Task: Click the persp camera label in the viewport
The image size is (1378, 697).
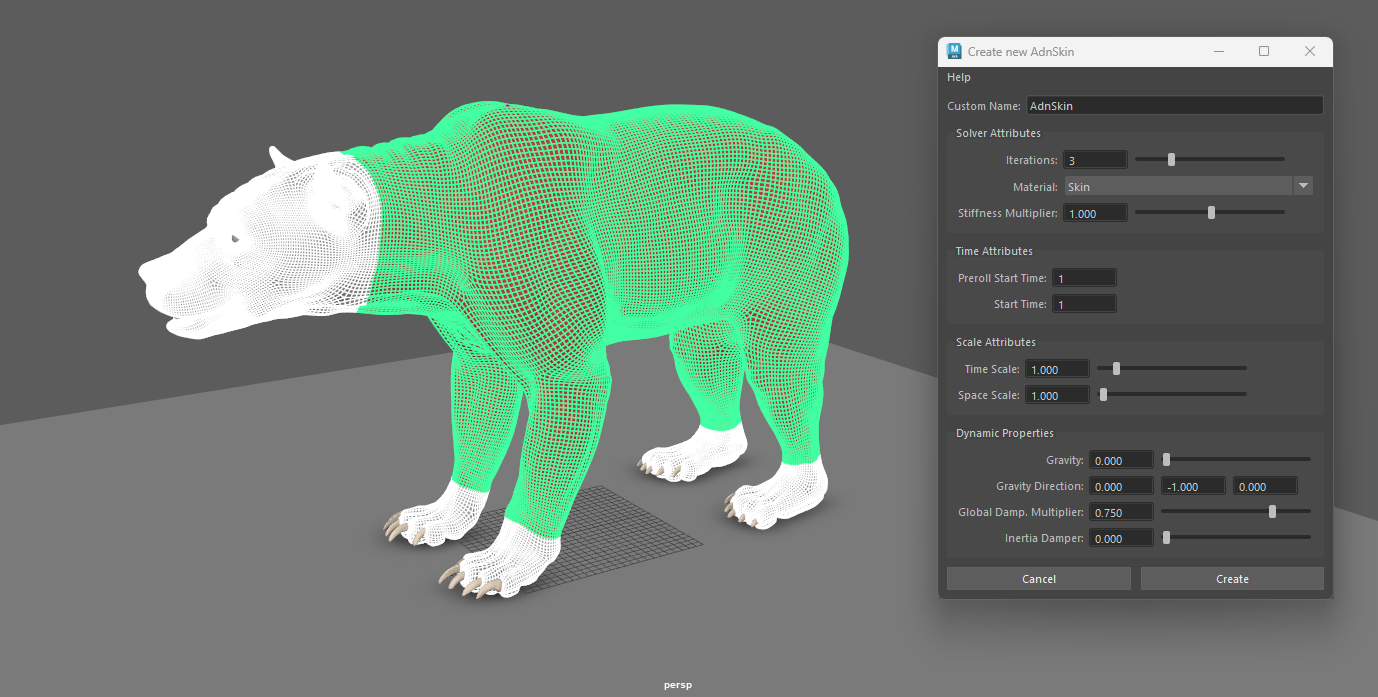Action: (677, 684)
